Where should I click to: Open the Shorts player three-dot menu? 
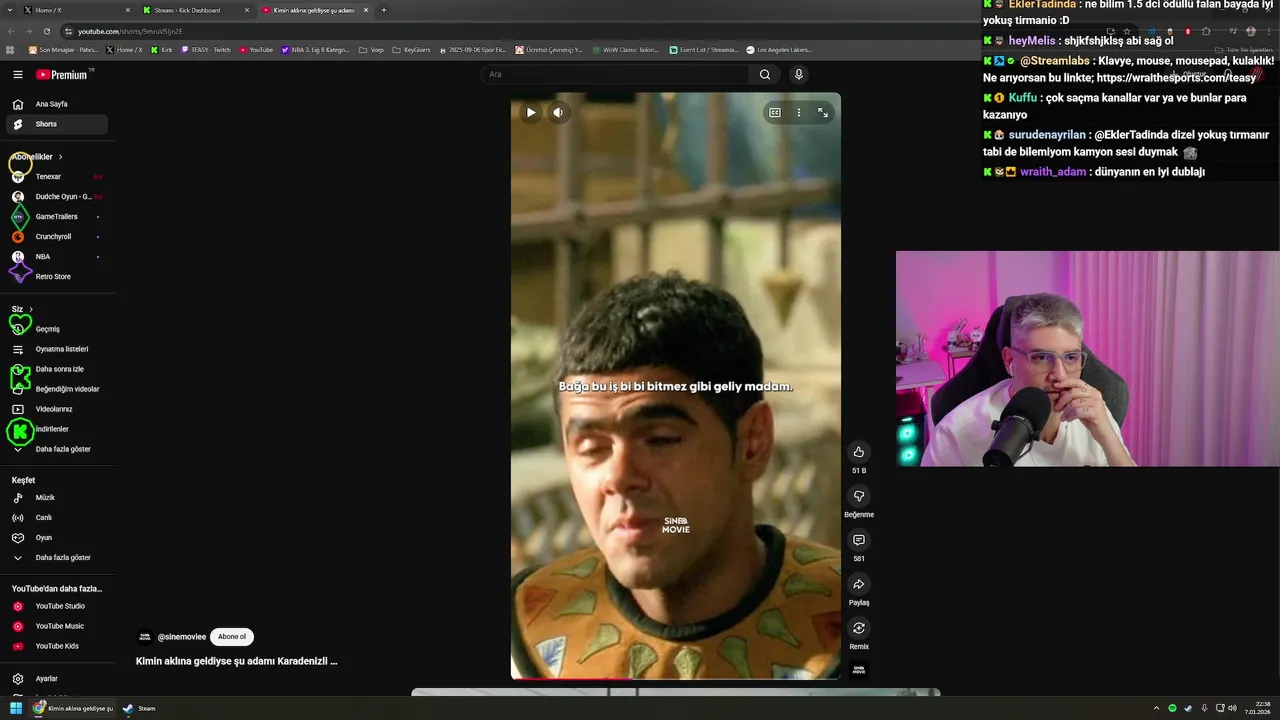point(798,113)
